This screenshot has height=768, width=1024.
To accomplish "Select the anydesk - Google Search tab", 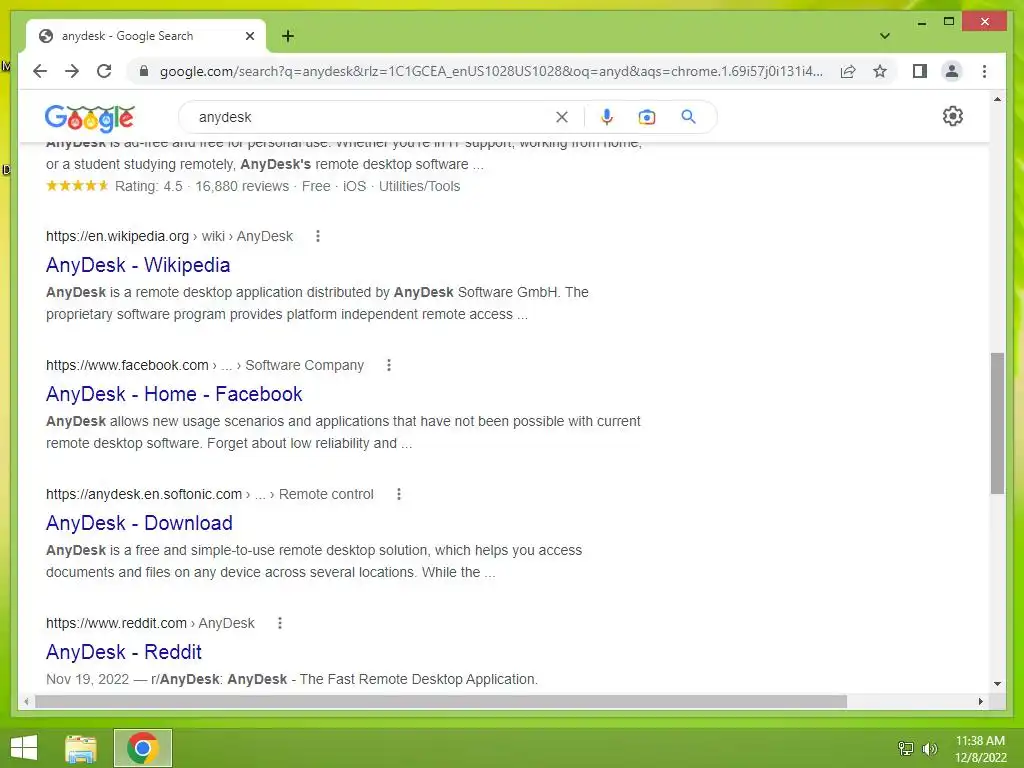I will [146, 36].
